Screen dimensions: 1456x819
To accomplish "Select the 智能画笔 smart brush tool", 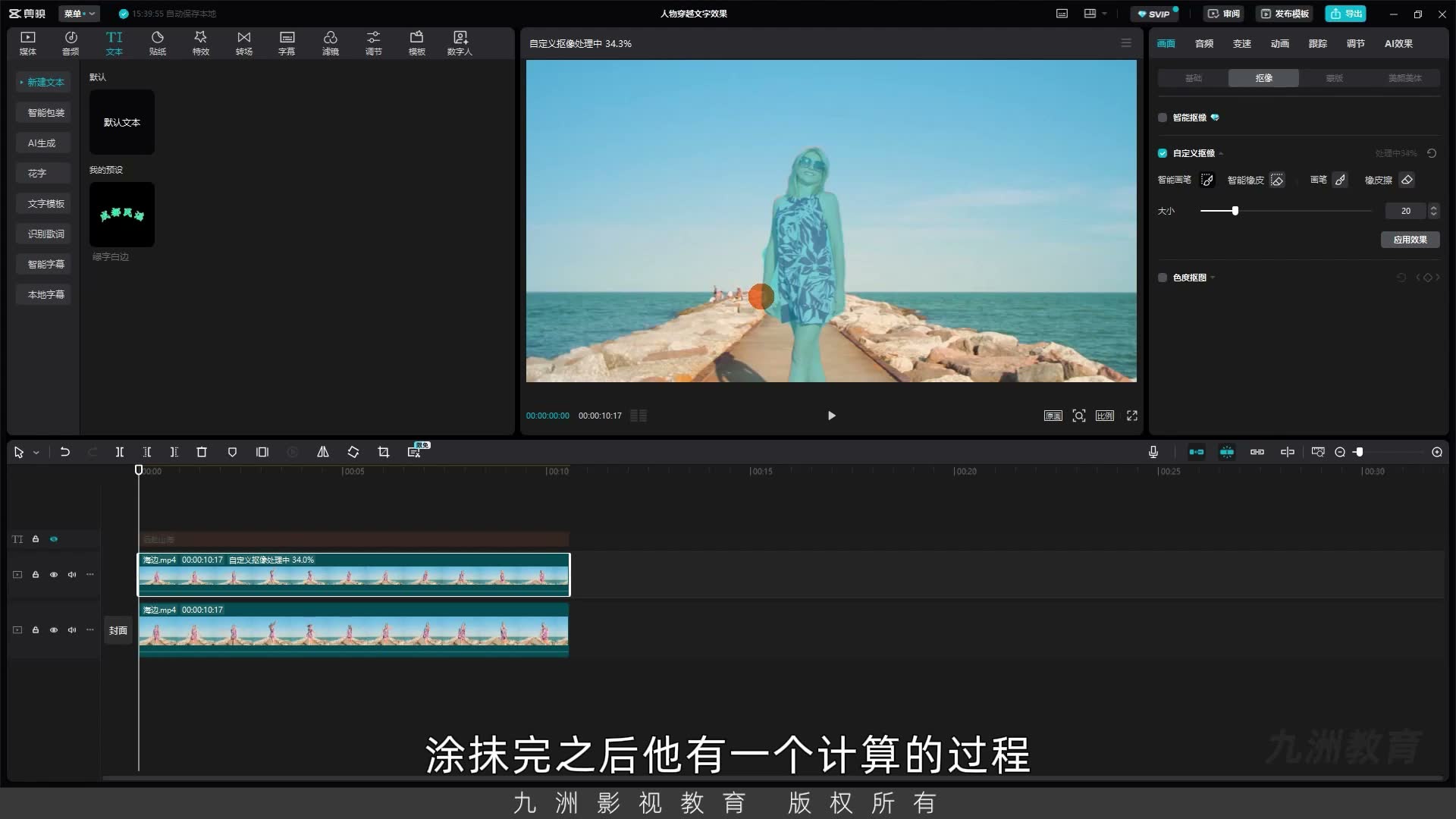I will coord(1207,180).
